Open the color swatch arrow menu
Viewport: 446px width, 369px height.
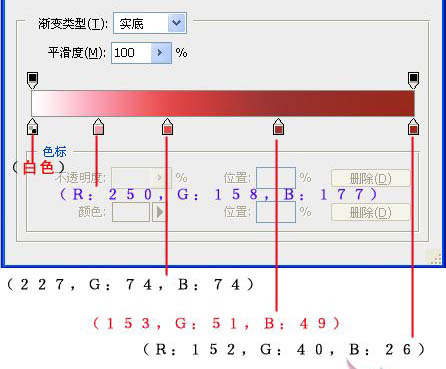point(159,212)
